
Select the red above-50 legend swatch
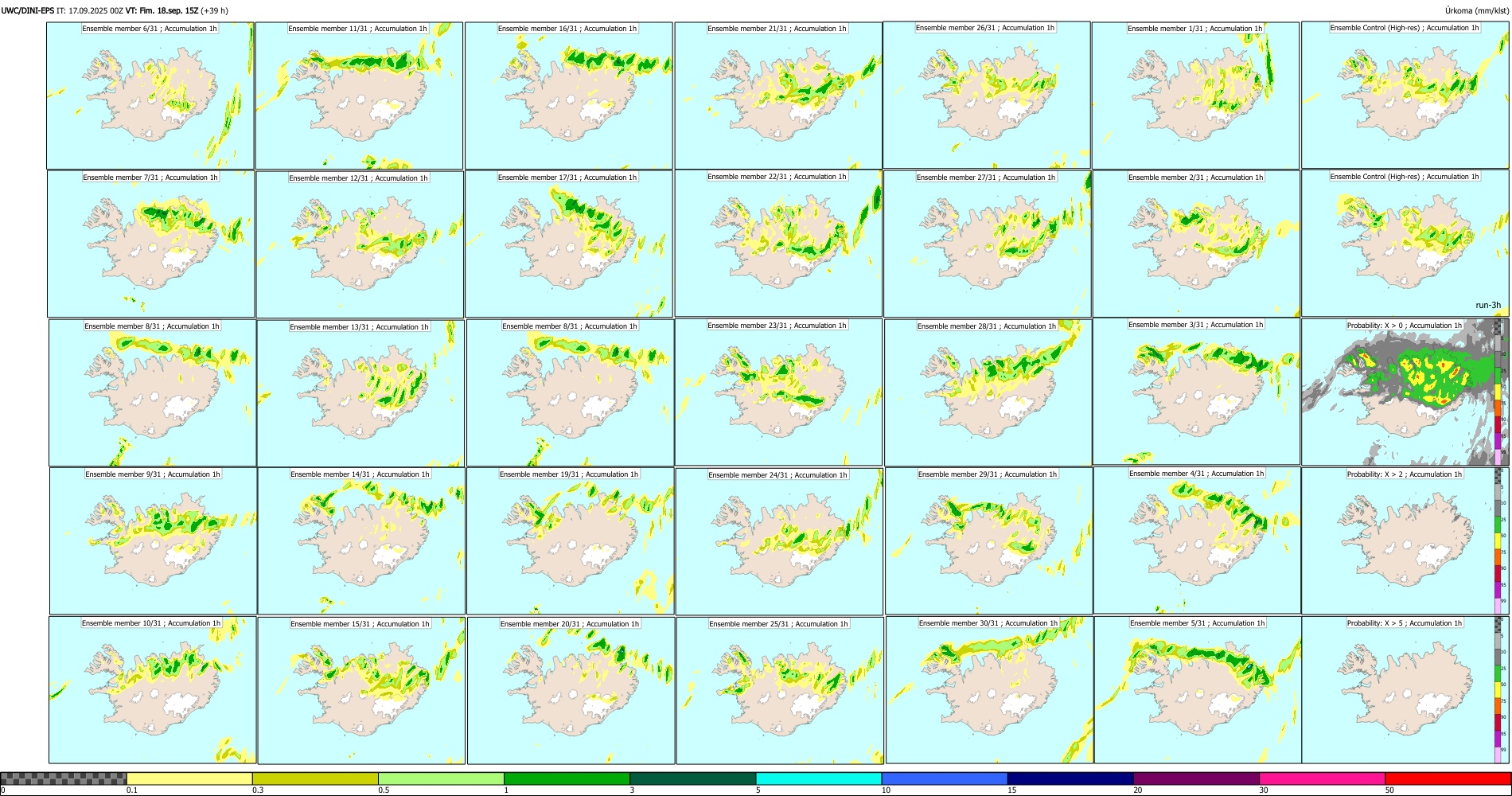1448,778
